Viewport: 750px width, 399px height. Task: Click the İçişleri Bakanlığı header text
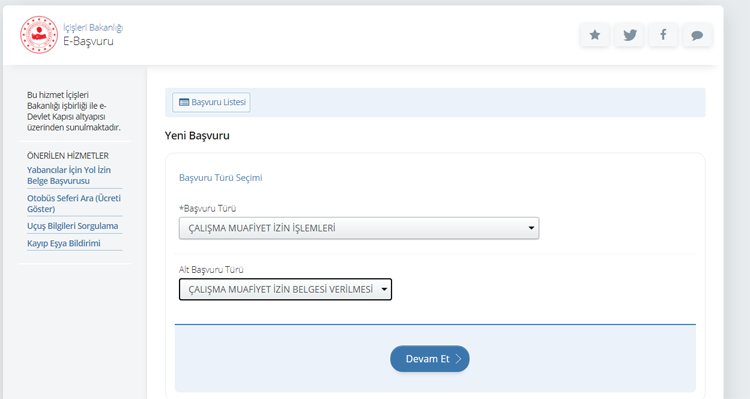[x=93, y=27]
